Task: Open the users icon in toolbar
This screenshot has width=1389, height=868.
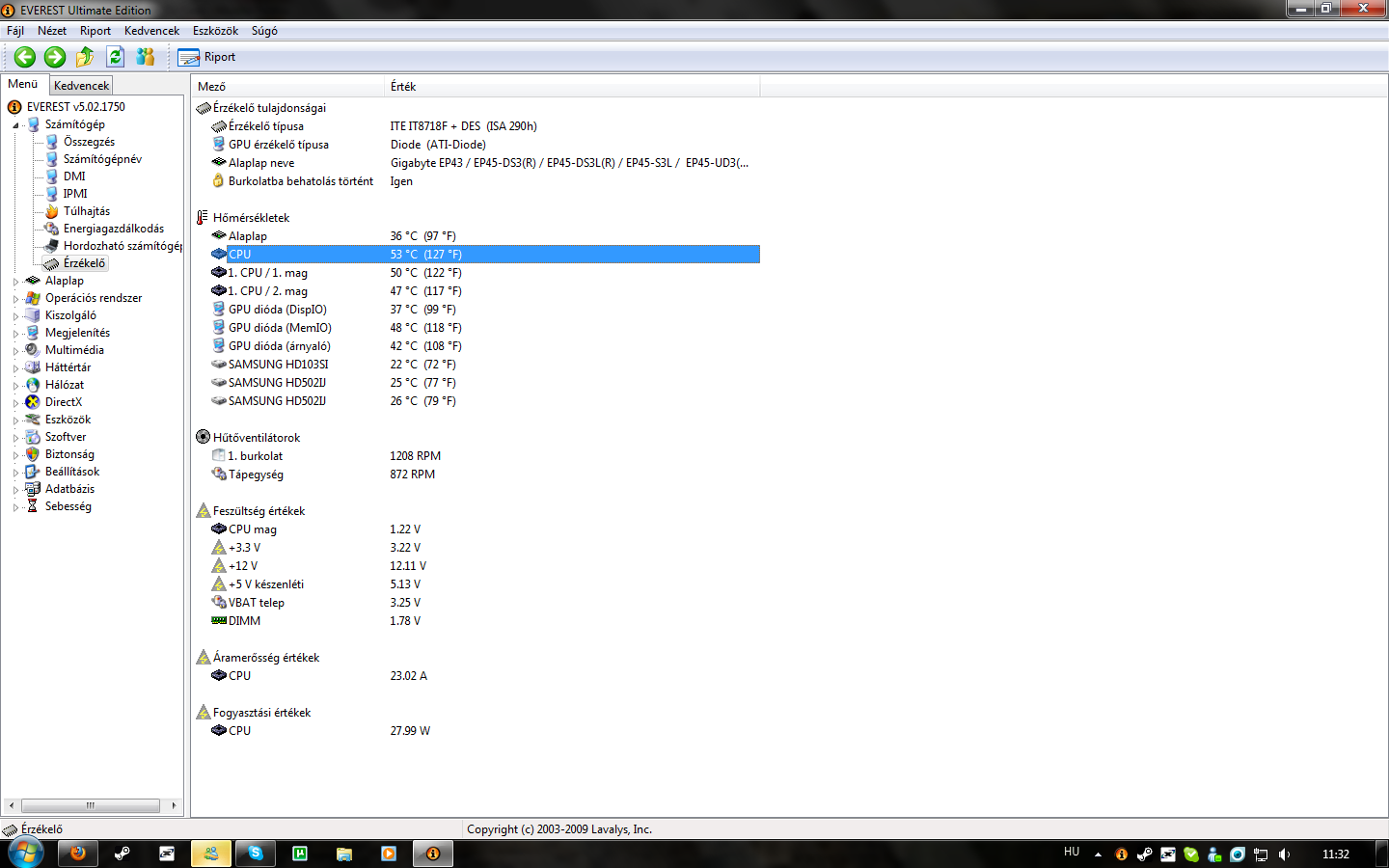Action: click(145, 57)
